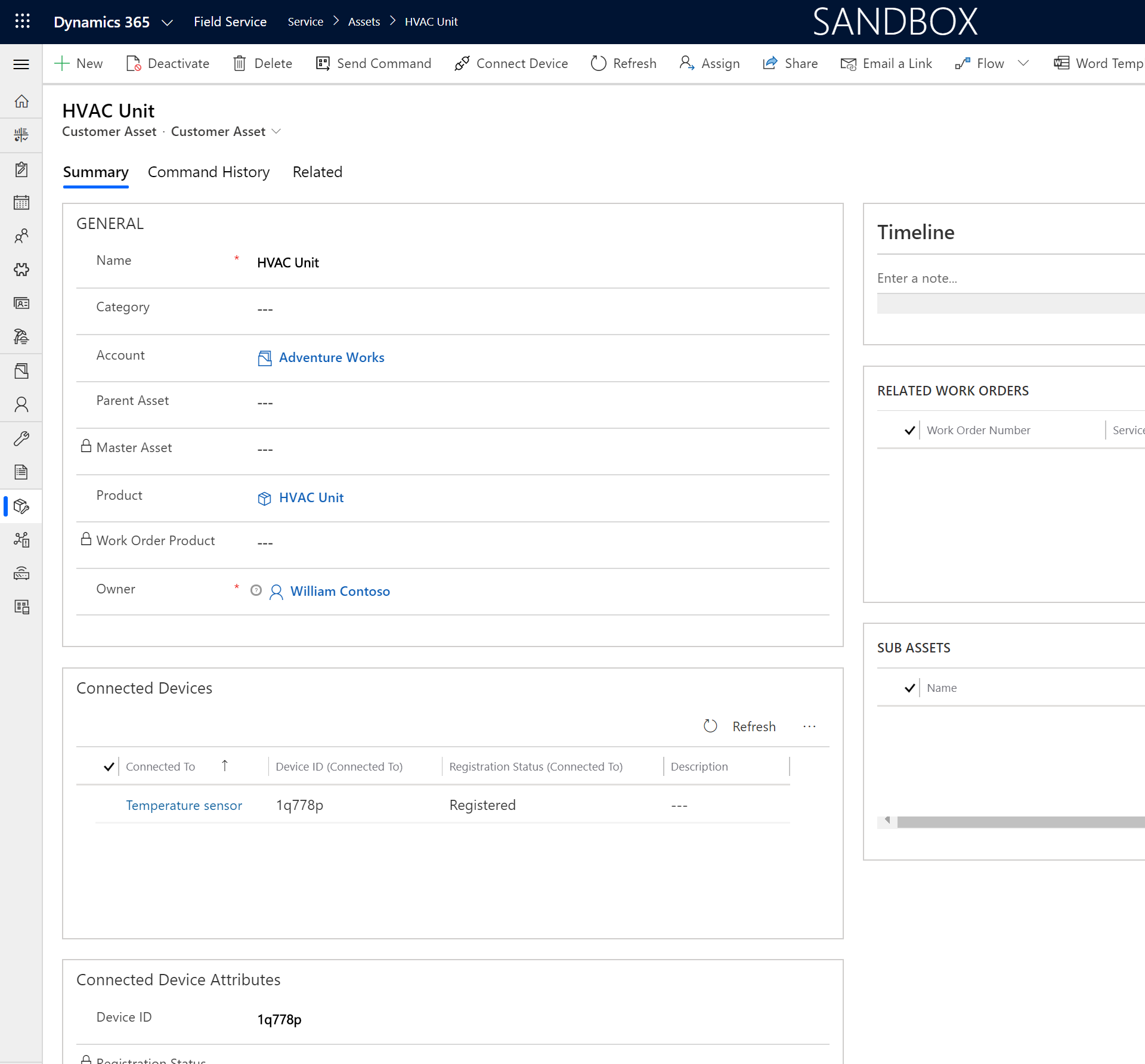
Task: Open the HVAC Unit product link
Action: click(311, 497)
